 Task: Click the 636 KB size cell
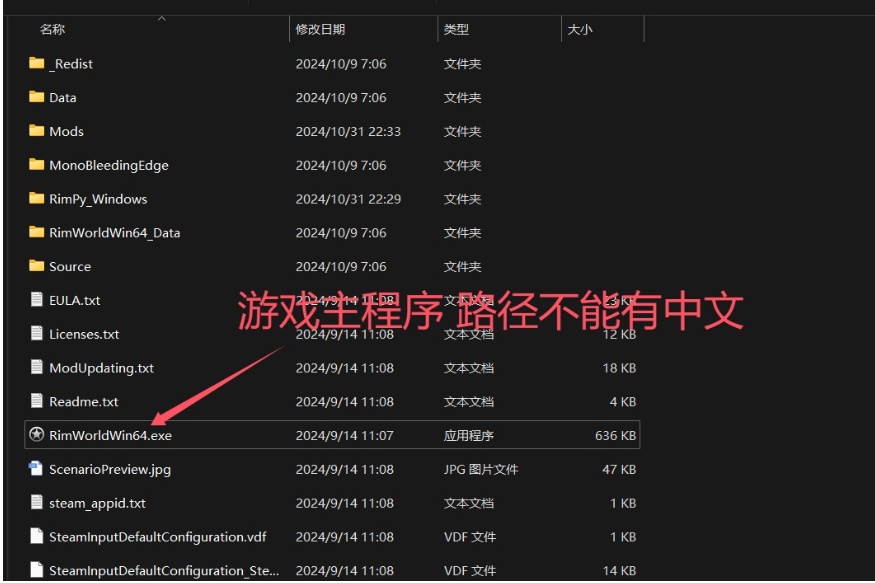(616, 435)
